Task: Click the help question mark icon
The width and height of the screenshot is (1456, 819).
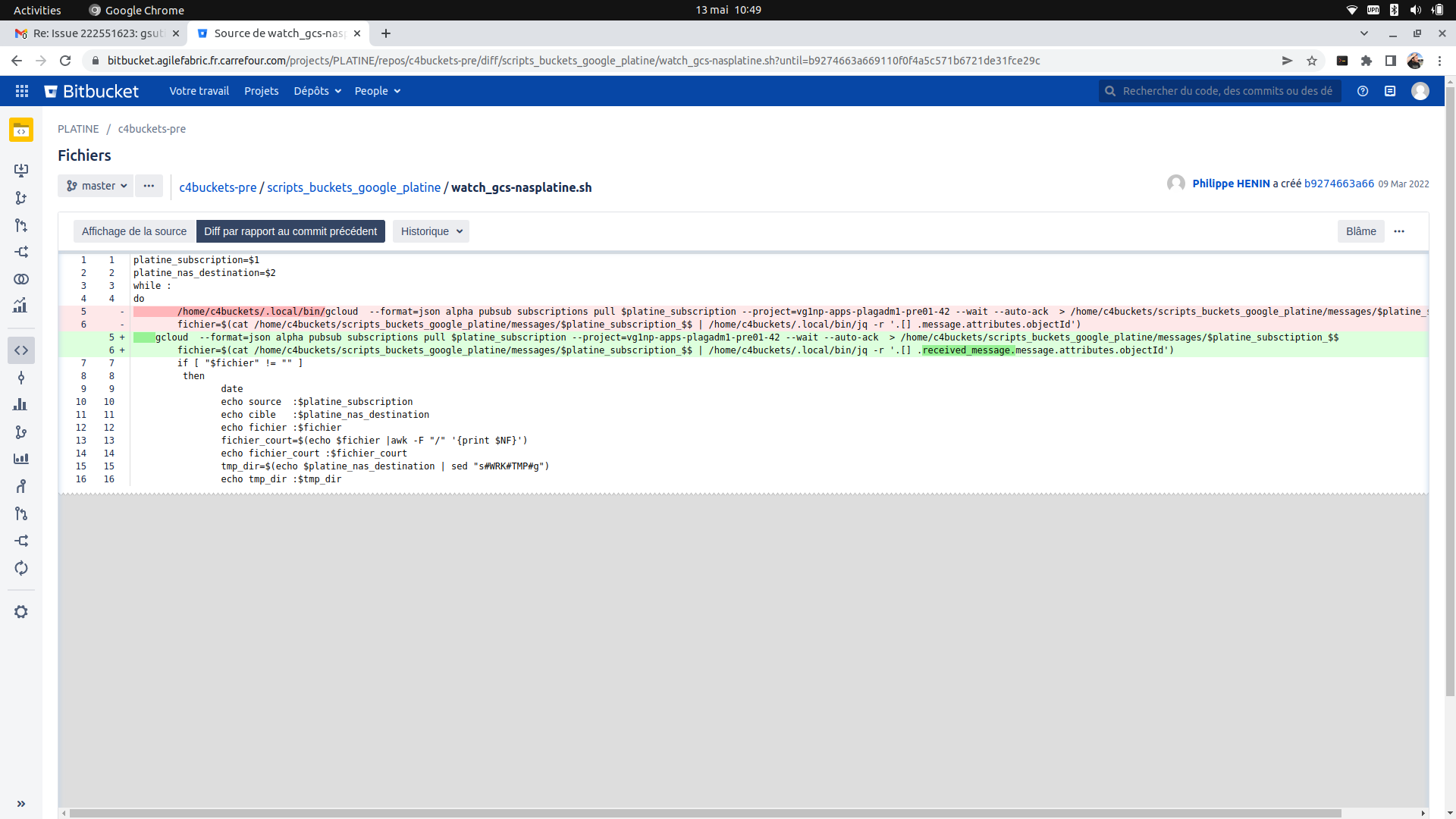Action: [1363, 91]
